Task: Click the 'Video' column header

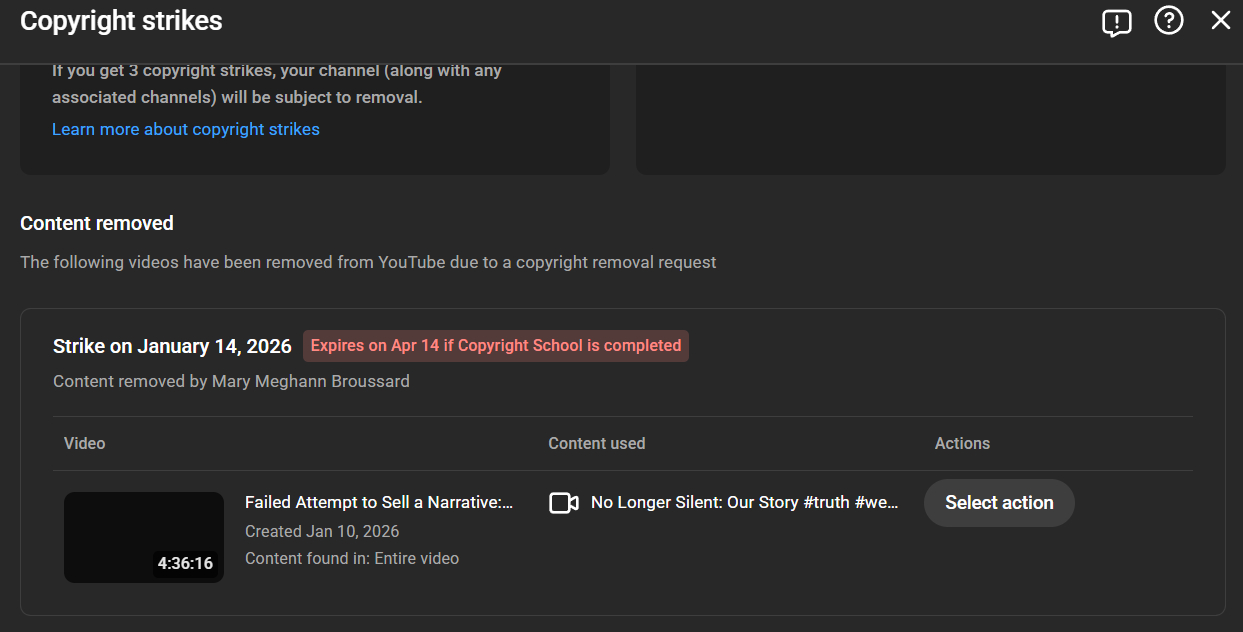Action: point(84,443)
